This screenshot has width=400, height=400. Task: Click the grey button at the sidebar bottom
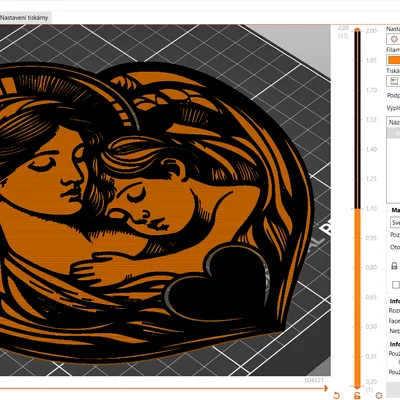[393, 390]
